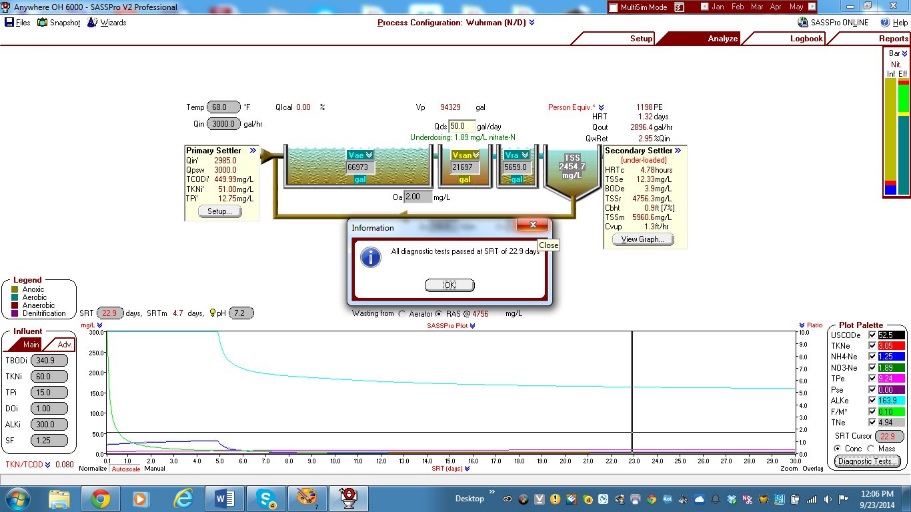Launch Google Chrome from the taskbar
Viewport: 911px width, 512px height.
coord(100,497)
